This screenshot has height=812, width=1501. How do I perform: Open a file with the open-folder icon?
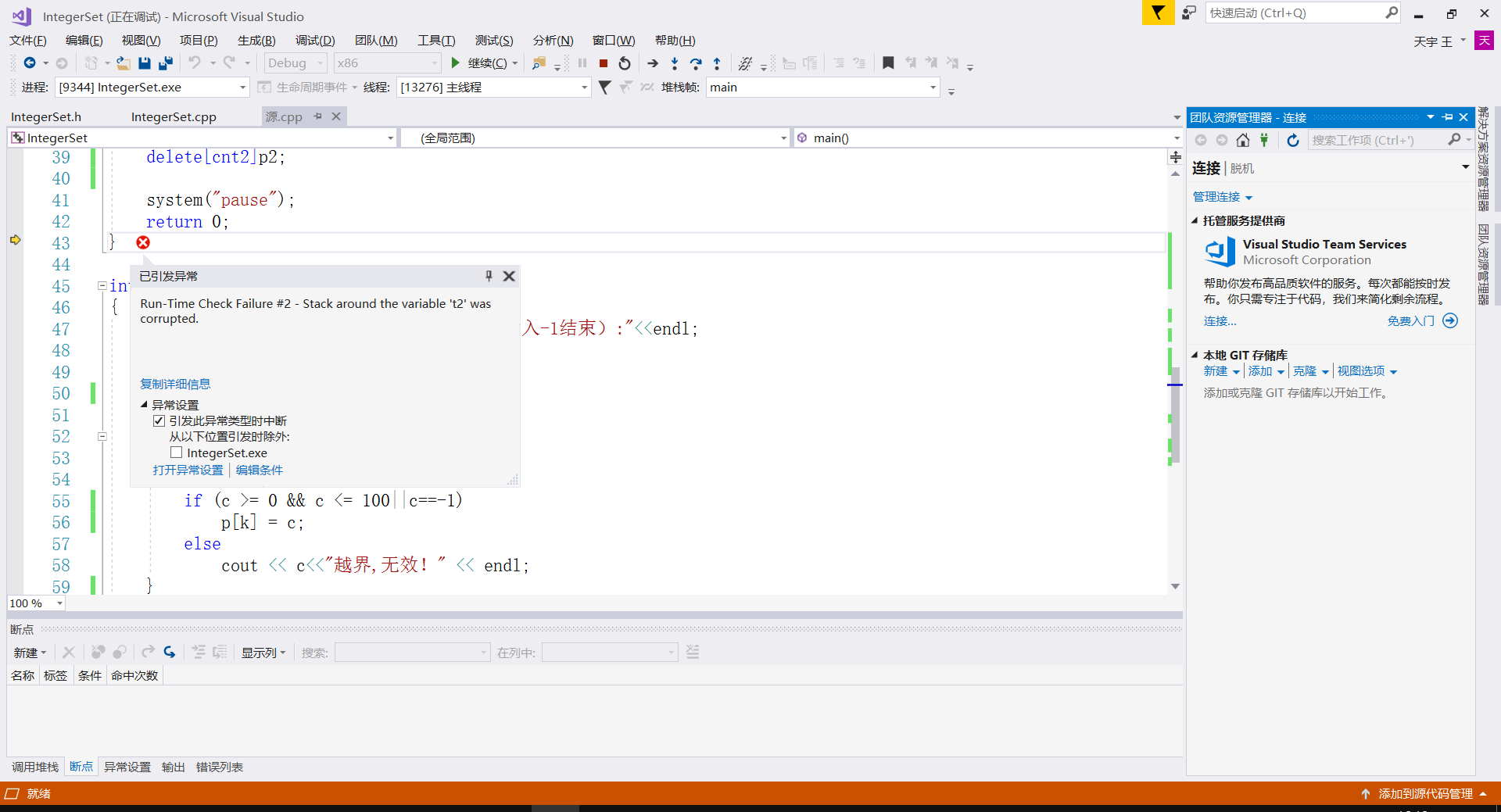[x=124, y=63]
